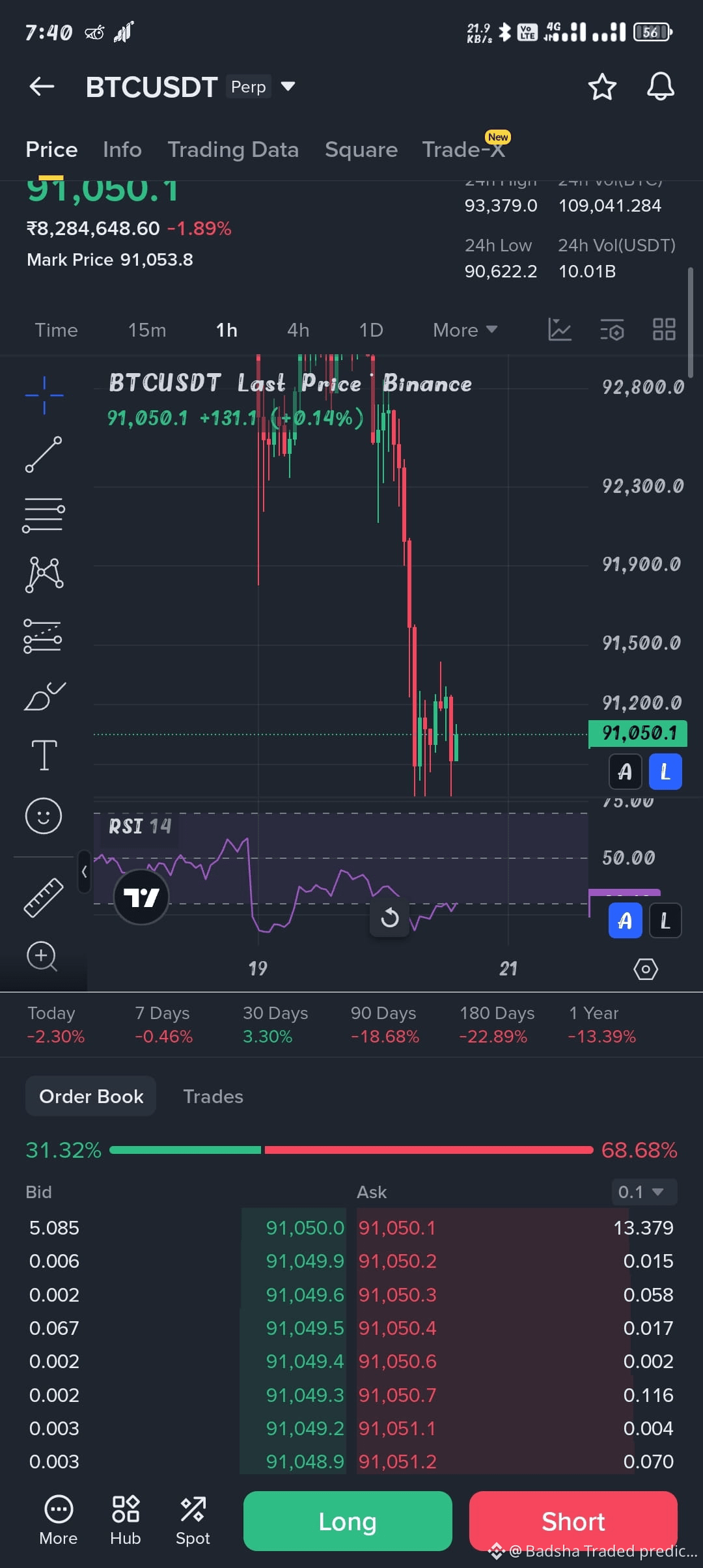Open price alert bell icon
This screenshot has width=703, height=1568.
pyautogui.click(x=660, y=87)
